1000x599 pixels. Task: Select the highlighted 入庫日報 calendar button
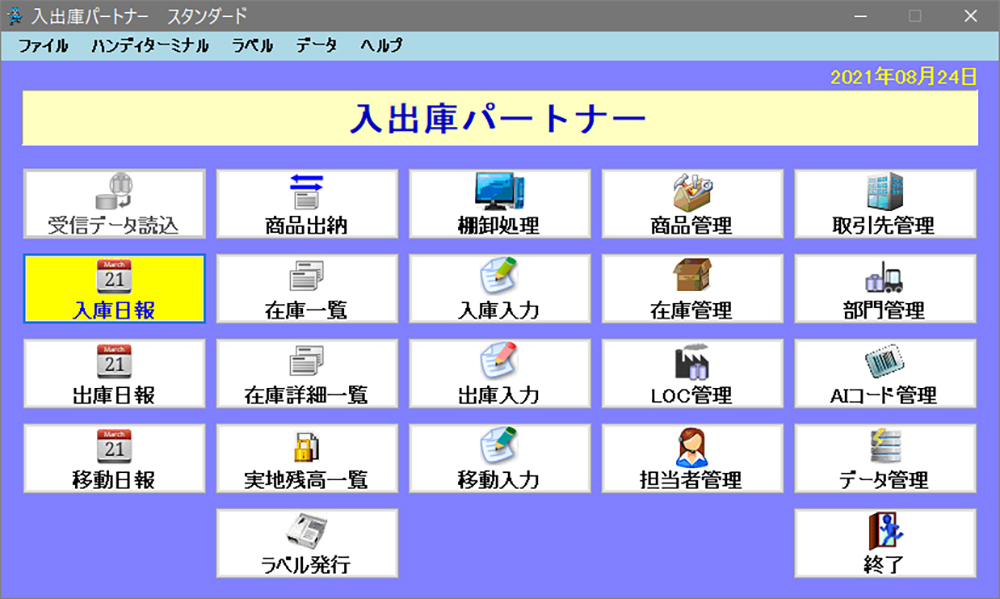pos(115,289)
